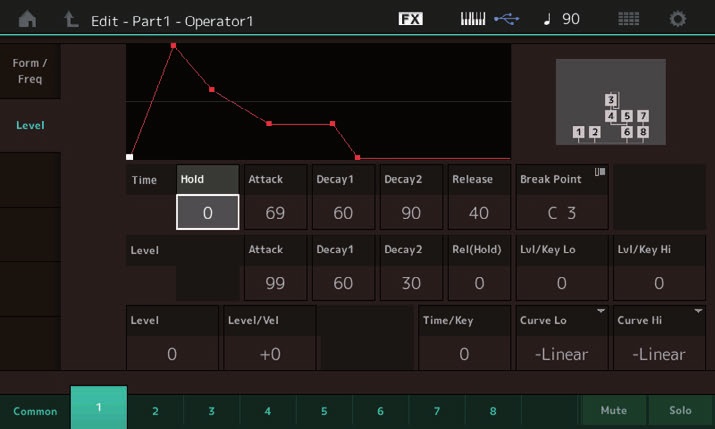Select the Decay2 time value 90
This screenshot has height=429, width=715.
coord(411,212)
